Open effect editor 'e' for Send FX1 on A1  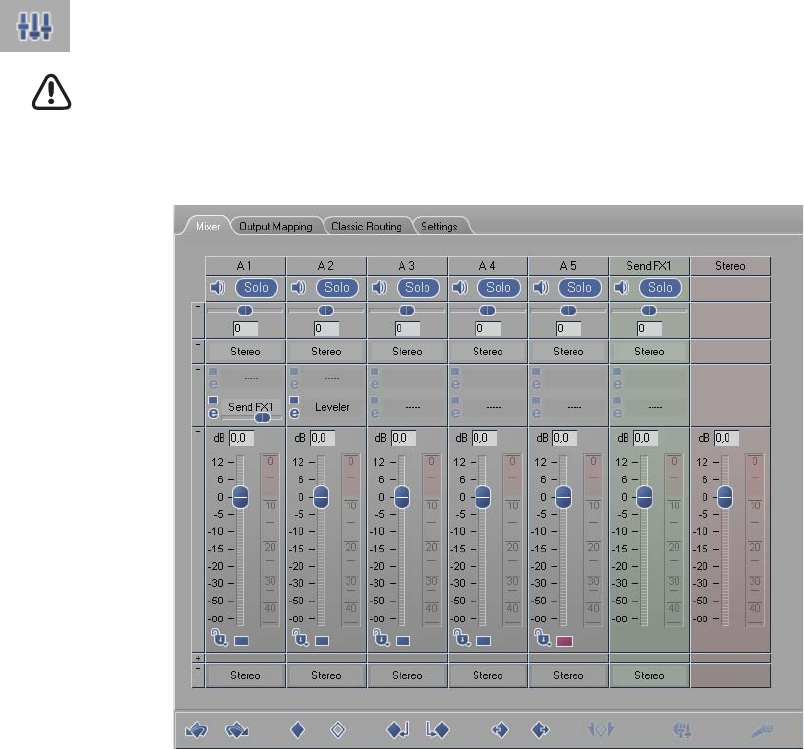click(213, 413)
